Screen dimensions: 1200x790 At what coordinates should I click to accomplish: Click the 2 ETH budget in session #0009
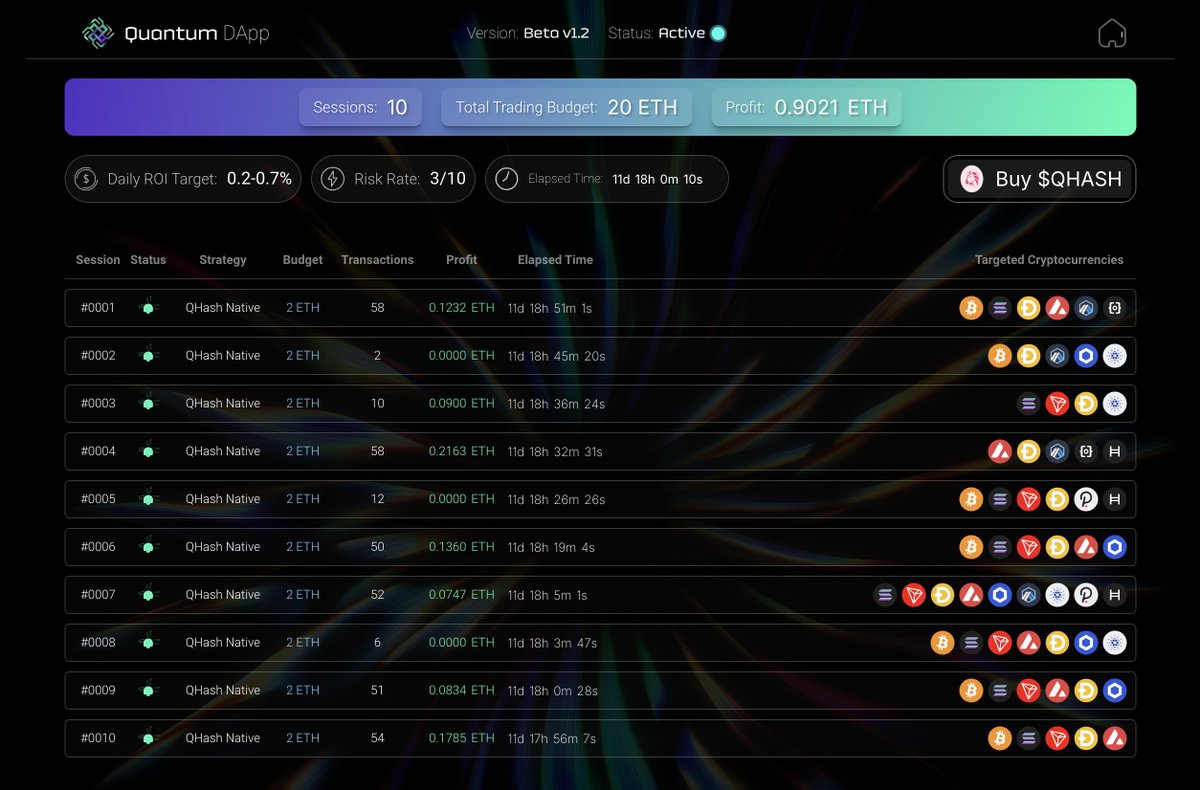303,690
